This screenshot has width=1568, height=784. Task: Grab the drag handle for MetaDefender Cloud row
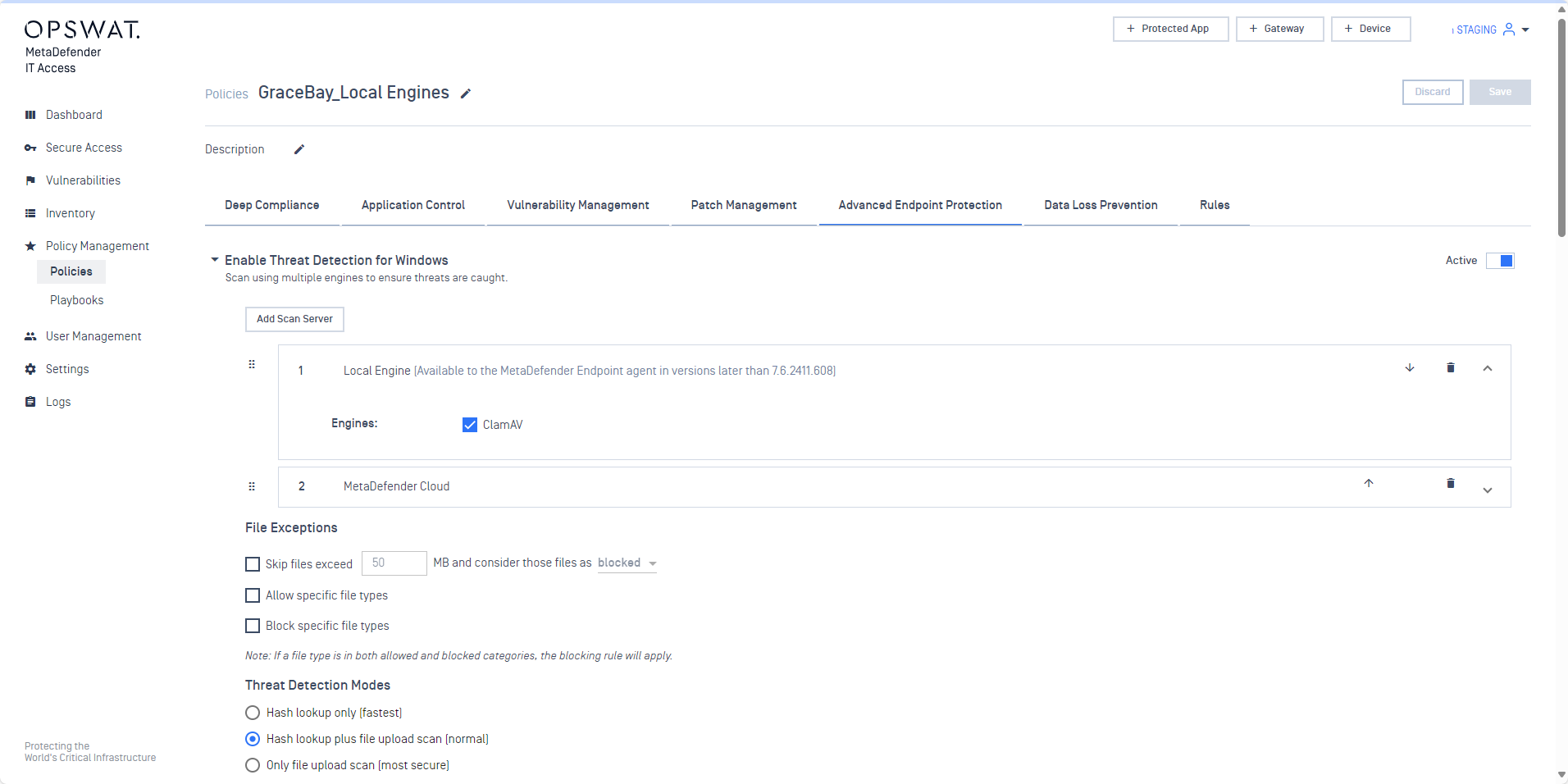pyautogui.click(x=252, y=486)
